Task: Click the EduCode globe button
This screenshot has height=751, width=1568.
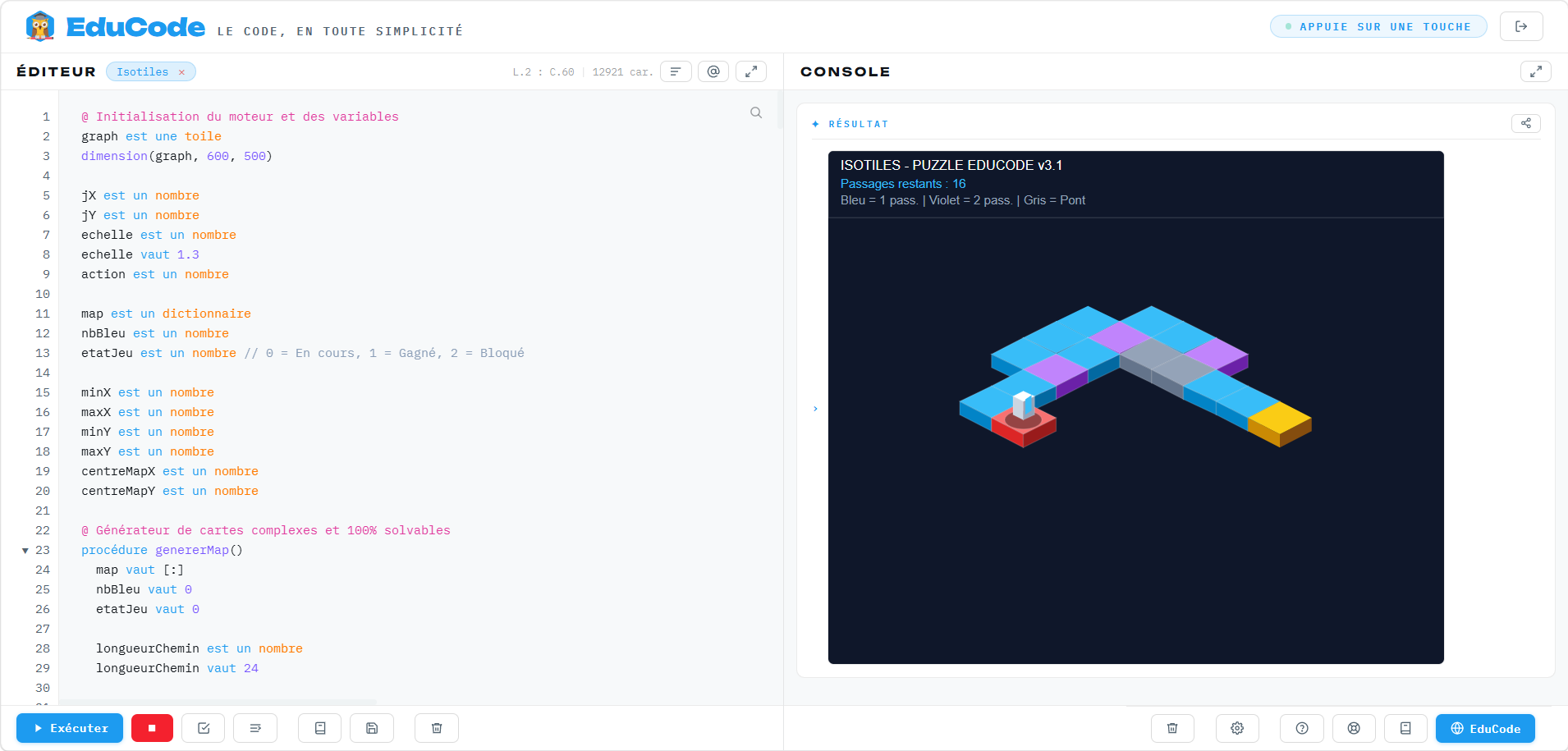Action: click(x=1485, y=728)
